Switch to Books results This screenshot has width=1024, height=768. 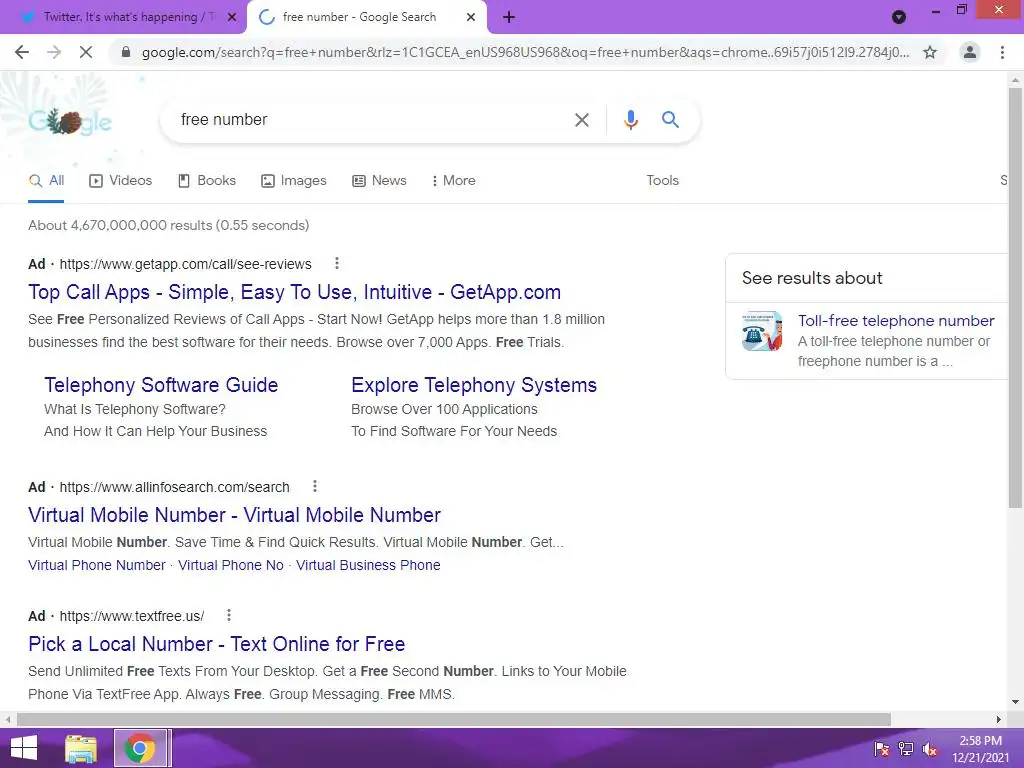pos(207,181)
